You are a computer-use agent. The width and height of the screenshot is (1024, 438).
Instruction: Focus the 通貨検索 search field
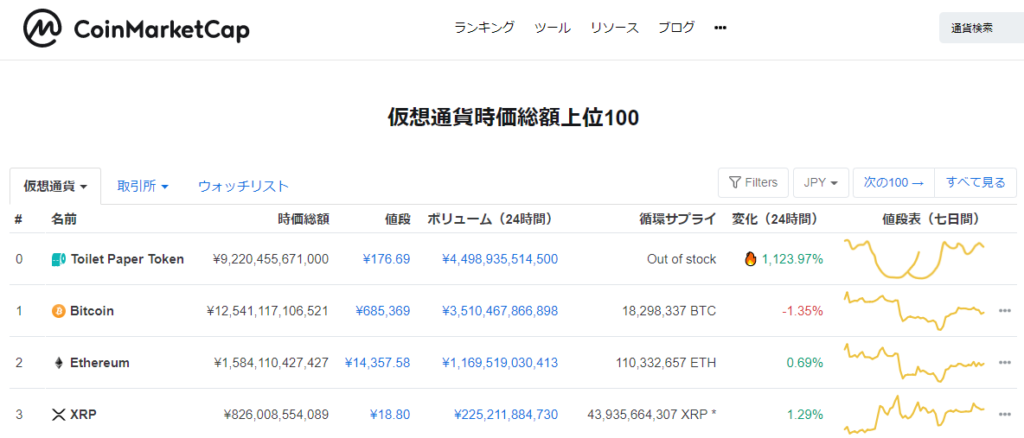point(982,28)
